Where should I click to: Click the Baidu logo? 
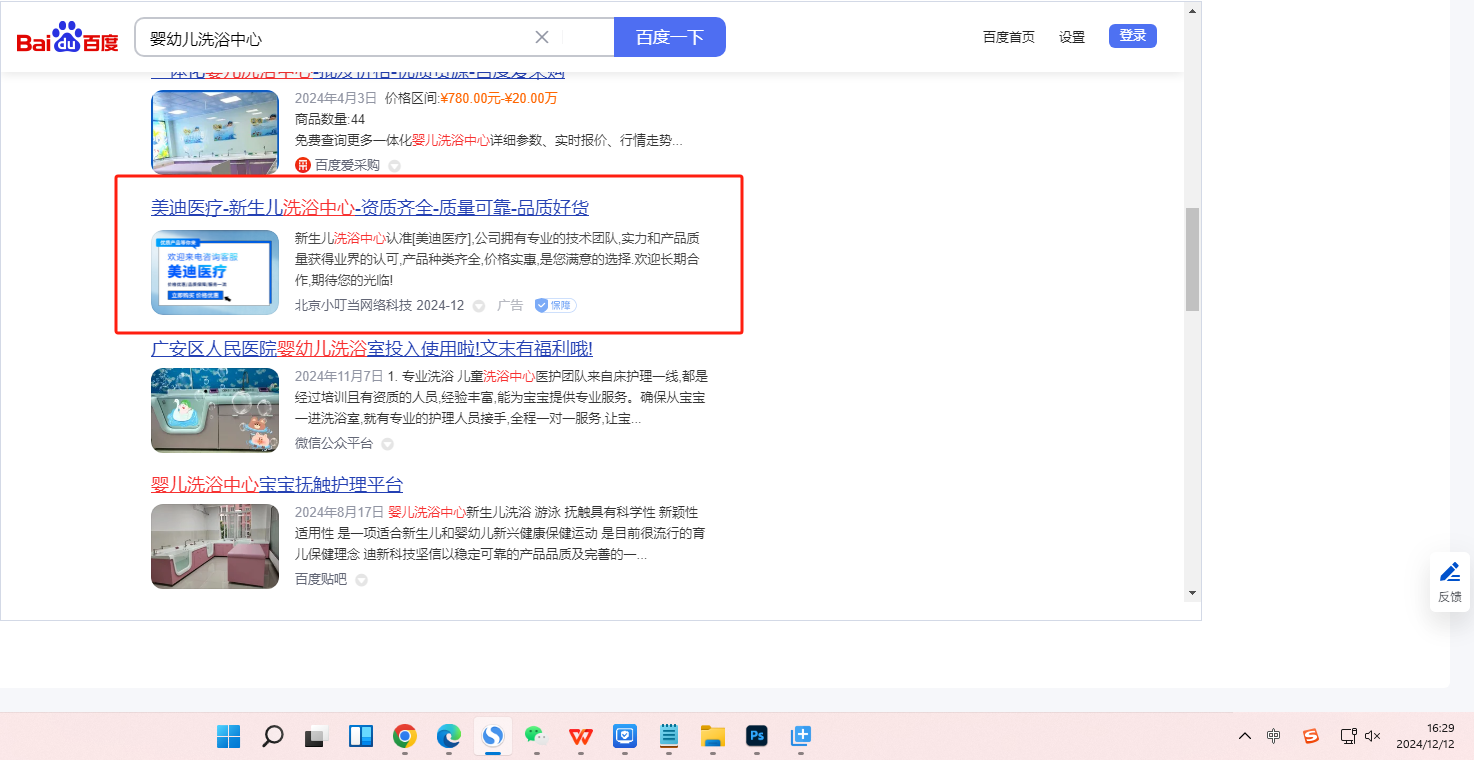coord(67,38)
